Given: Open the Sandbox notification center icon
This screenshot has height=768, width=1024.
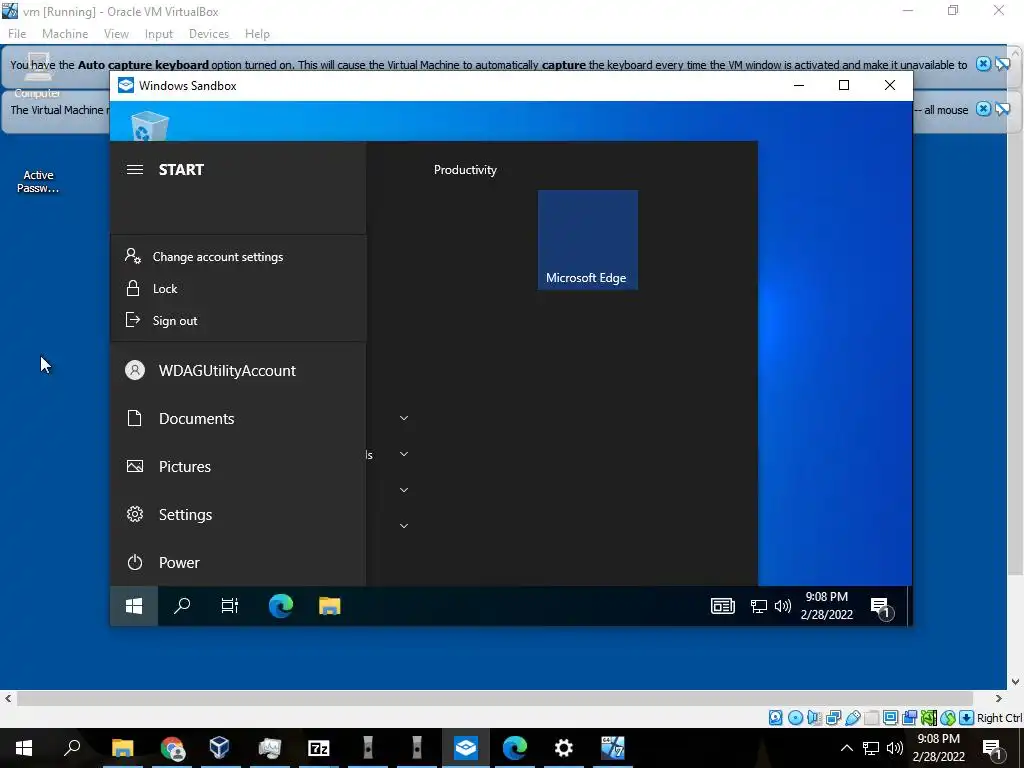Looking at the screenshot, I should point(880,607).
